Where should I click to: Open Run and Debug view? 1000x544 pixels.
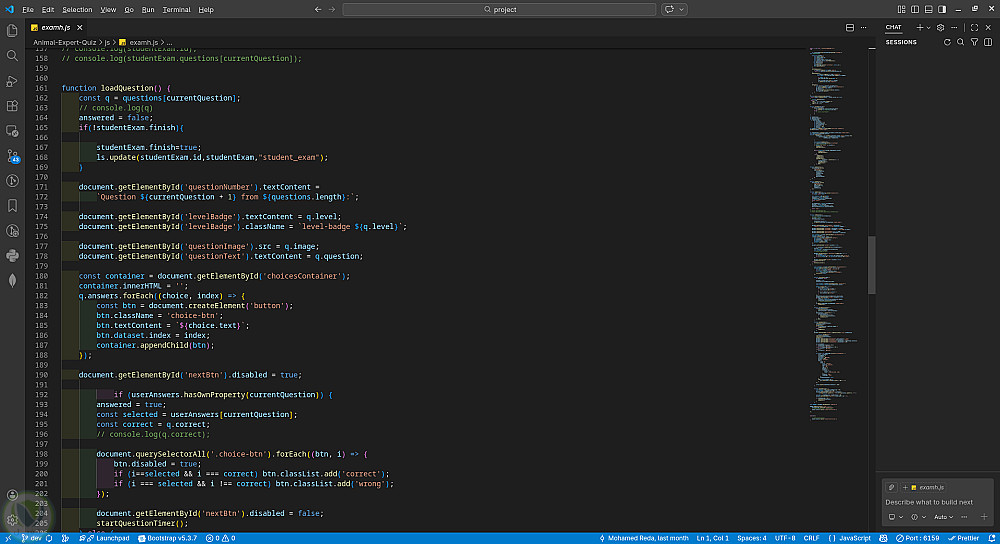click(x=12, y=81)
